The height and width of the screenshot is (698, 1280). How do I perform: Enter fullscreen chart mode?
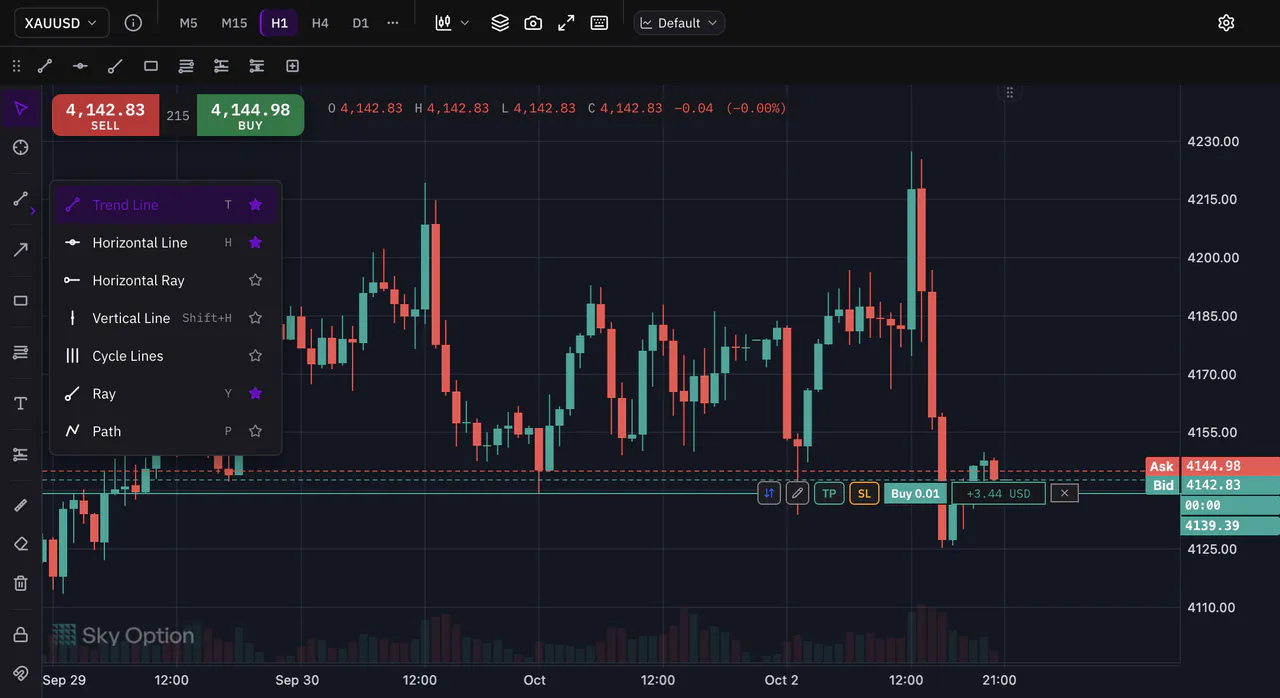point(566,22)
